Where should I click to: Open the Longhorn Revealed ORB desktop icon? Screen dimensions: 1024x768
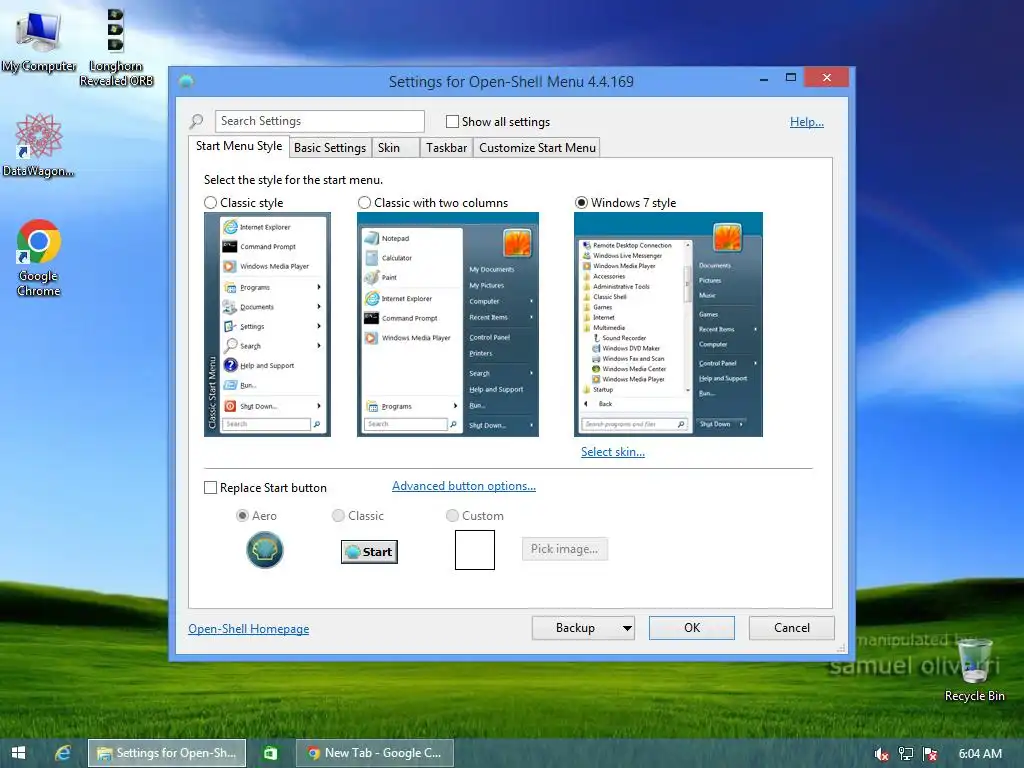pyautogui.click(x=116, y=48)
